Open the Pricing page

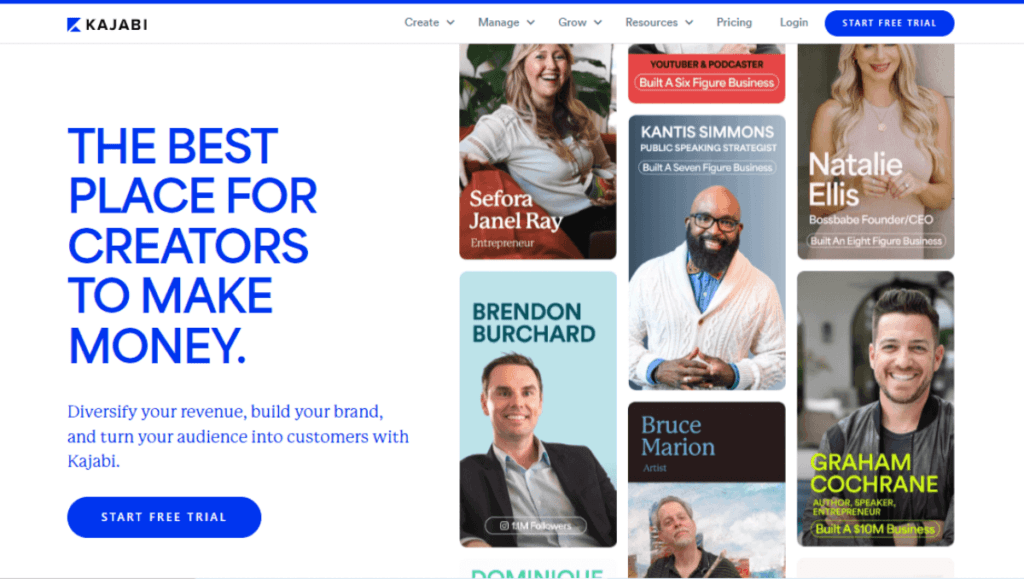click(x=734, y=22)
